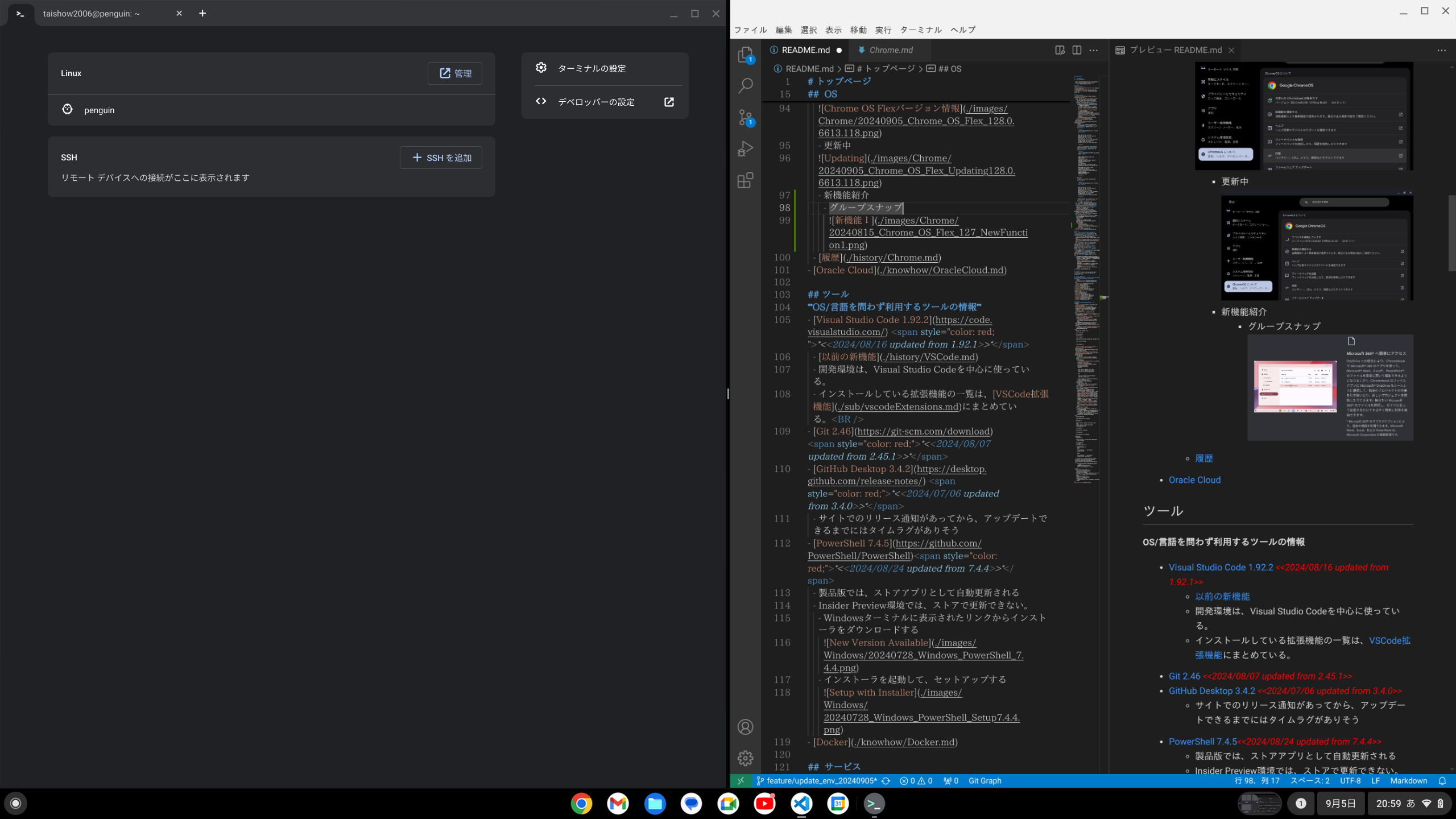This screenshot has width=1456, height=819.
Task: Click the 管理 button for Linux
Action: pyautogui.click(x=455, y=73)
